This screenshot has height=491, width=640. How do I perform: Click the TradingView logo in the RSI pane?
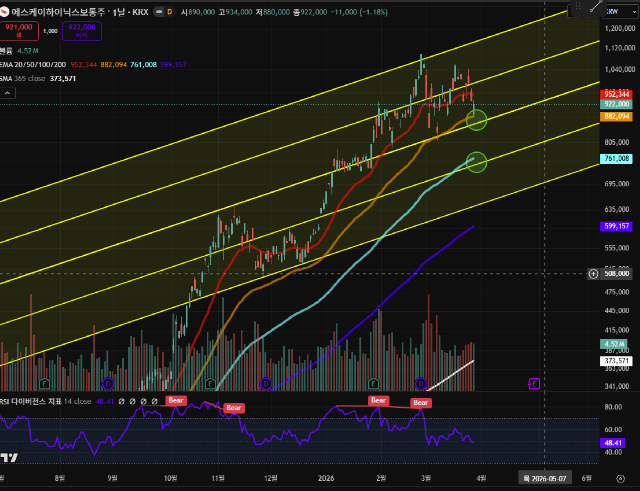(x=9, y=458)
